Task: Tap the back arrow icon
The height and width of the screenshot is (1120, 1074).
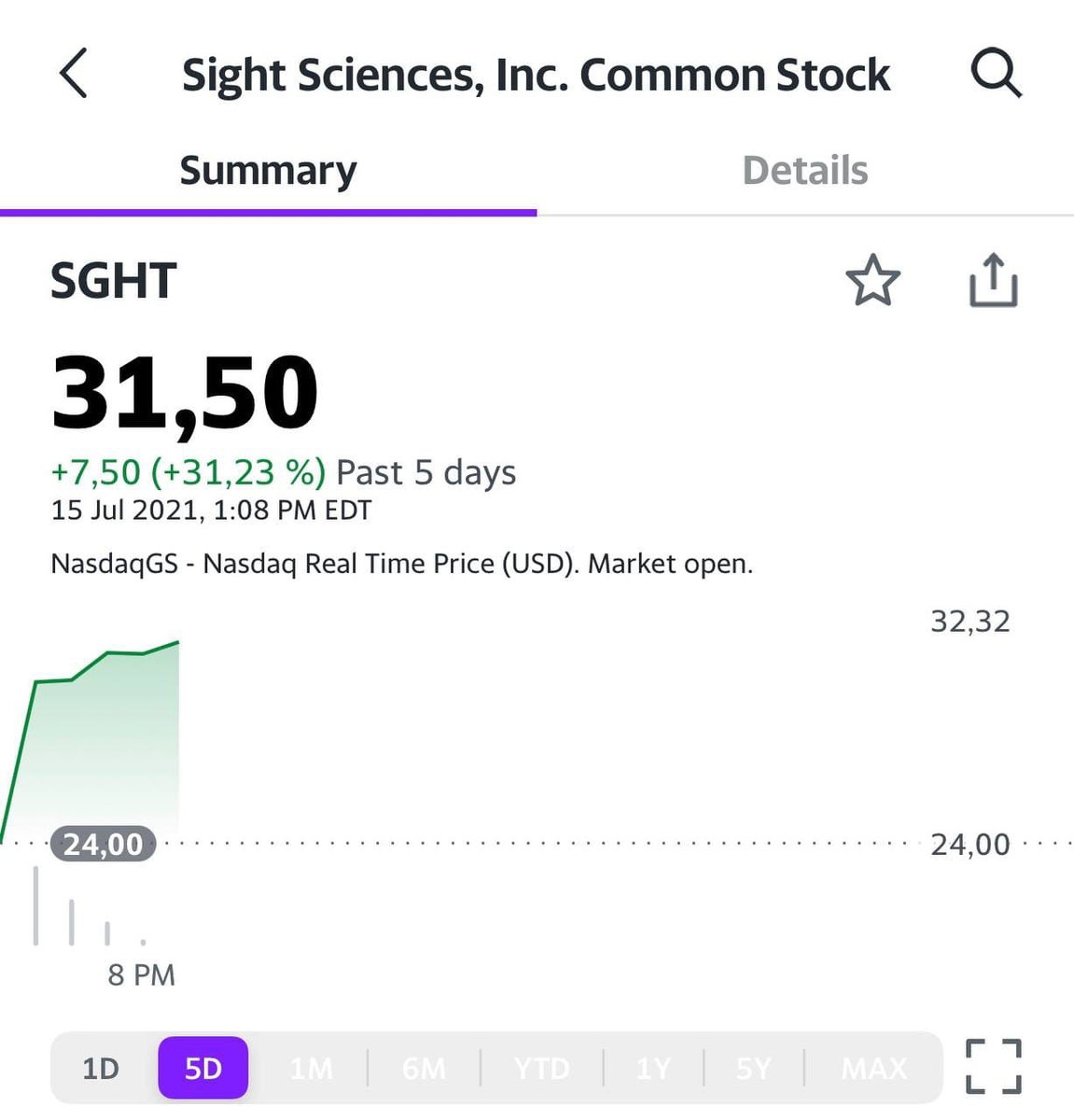Action: tap(74, 73)
